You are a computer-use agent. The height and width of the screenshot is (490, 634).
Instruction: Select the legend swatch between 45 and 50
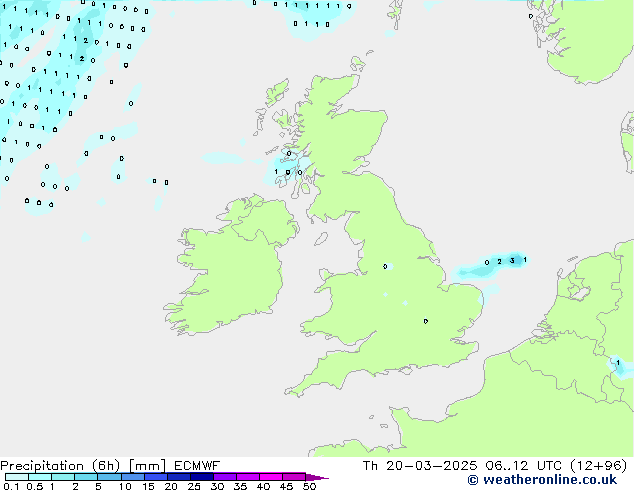pyautogui.click(x=294, y=477)
